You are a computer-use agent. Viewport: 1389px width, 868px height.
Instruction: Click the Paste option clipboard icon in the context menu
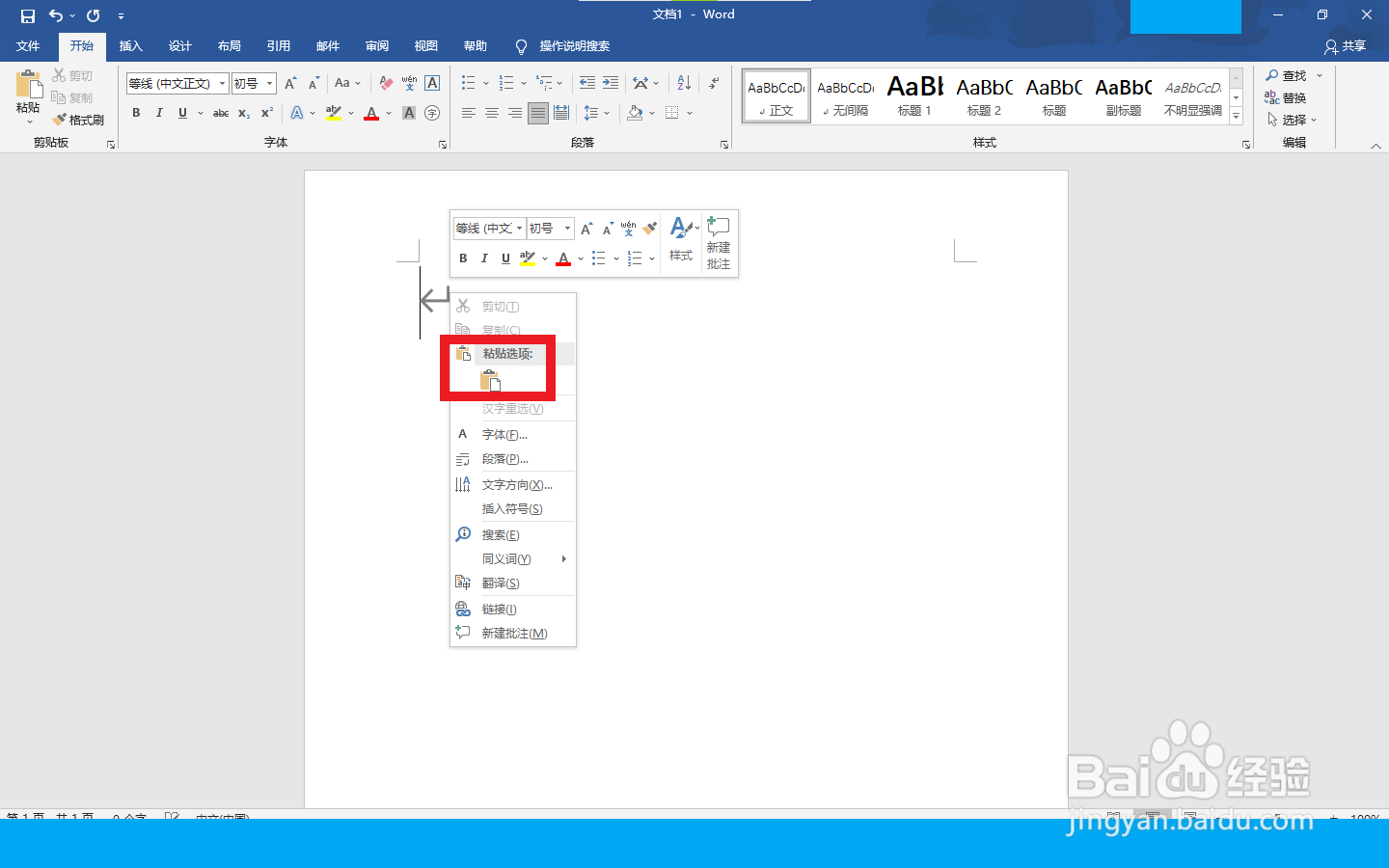click(490, 381)
